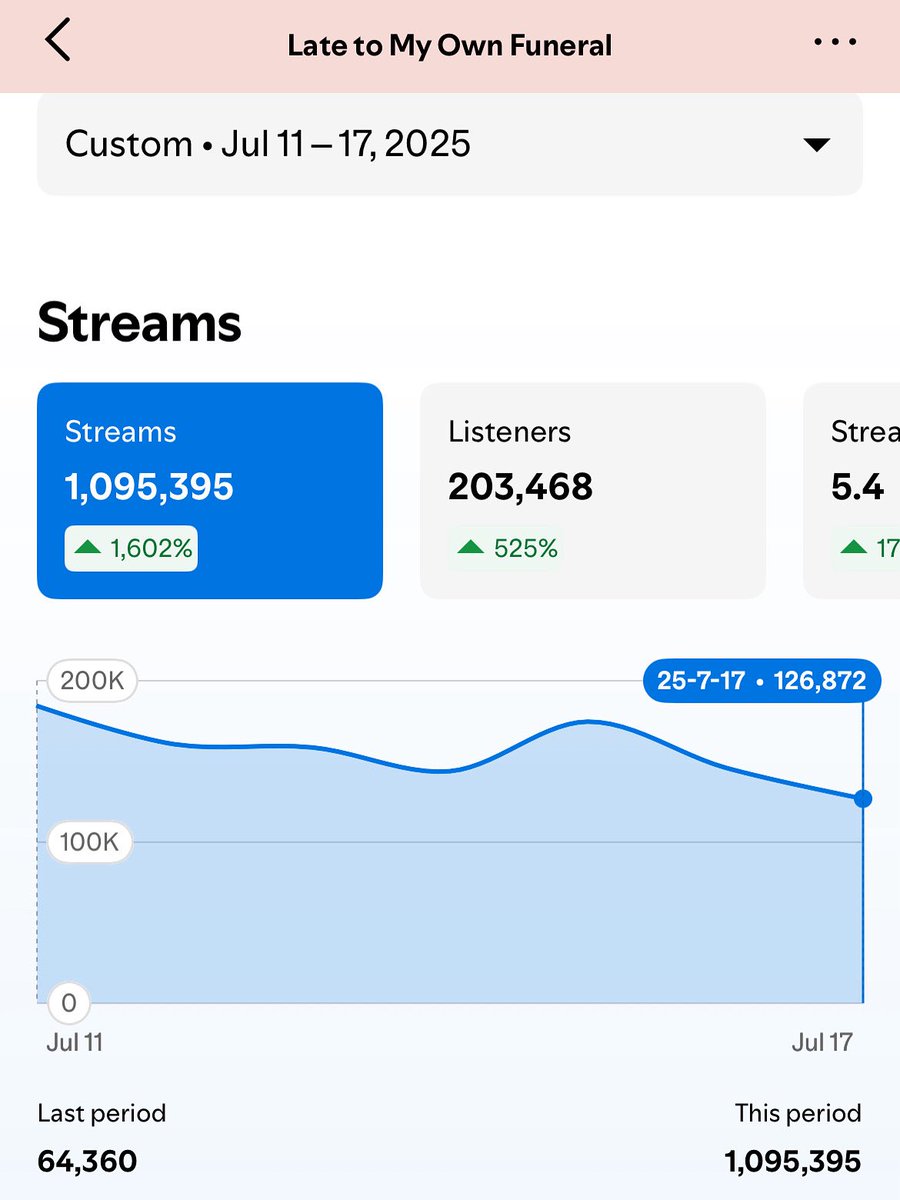
Task: Tap the green increase arrow under Streams
Action: [x=88, y=548]
